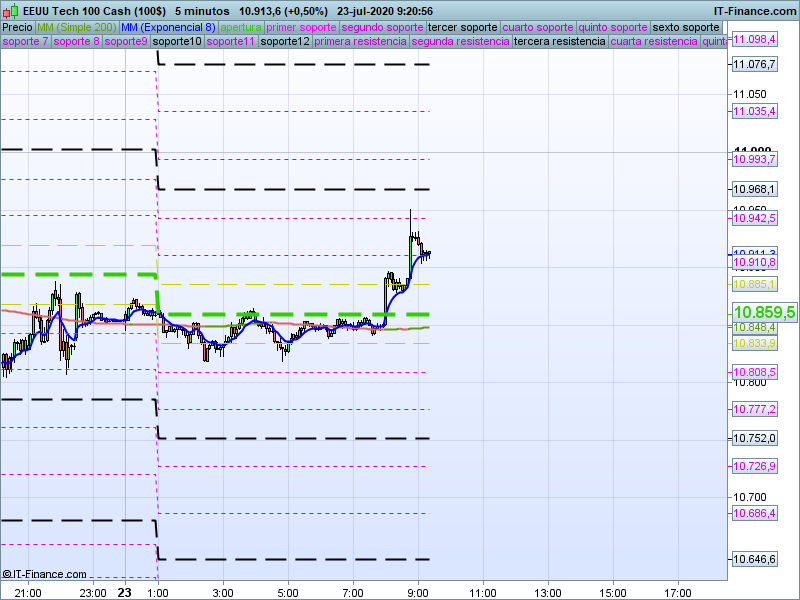Click the 15:00 time axis label
Screen dimensions: 800x600
pyautogui.click(x=613, y=593)
